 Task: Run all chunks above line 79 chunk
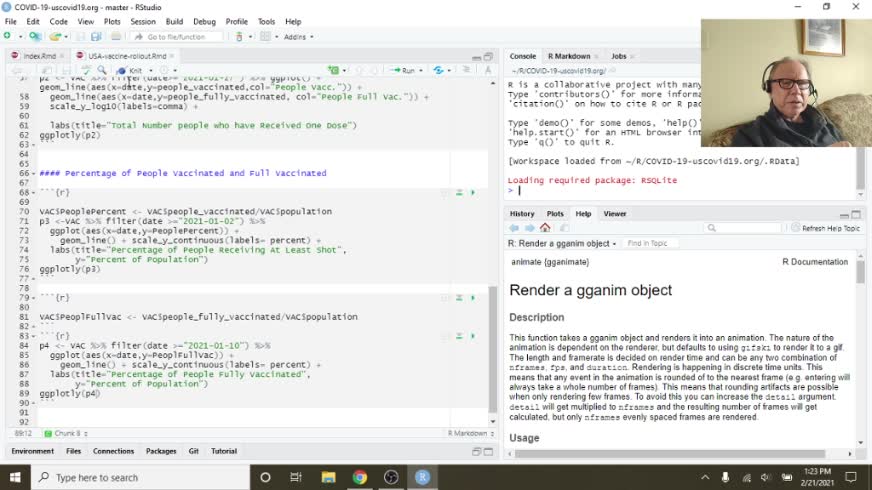[x=459, y=298]
